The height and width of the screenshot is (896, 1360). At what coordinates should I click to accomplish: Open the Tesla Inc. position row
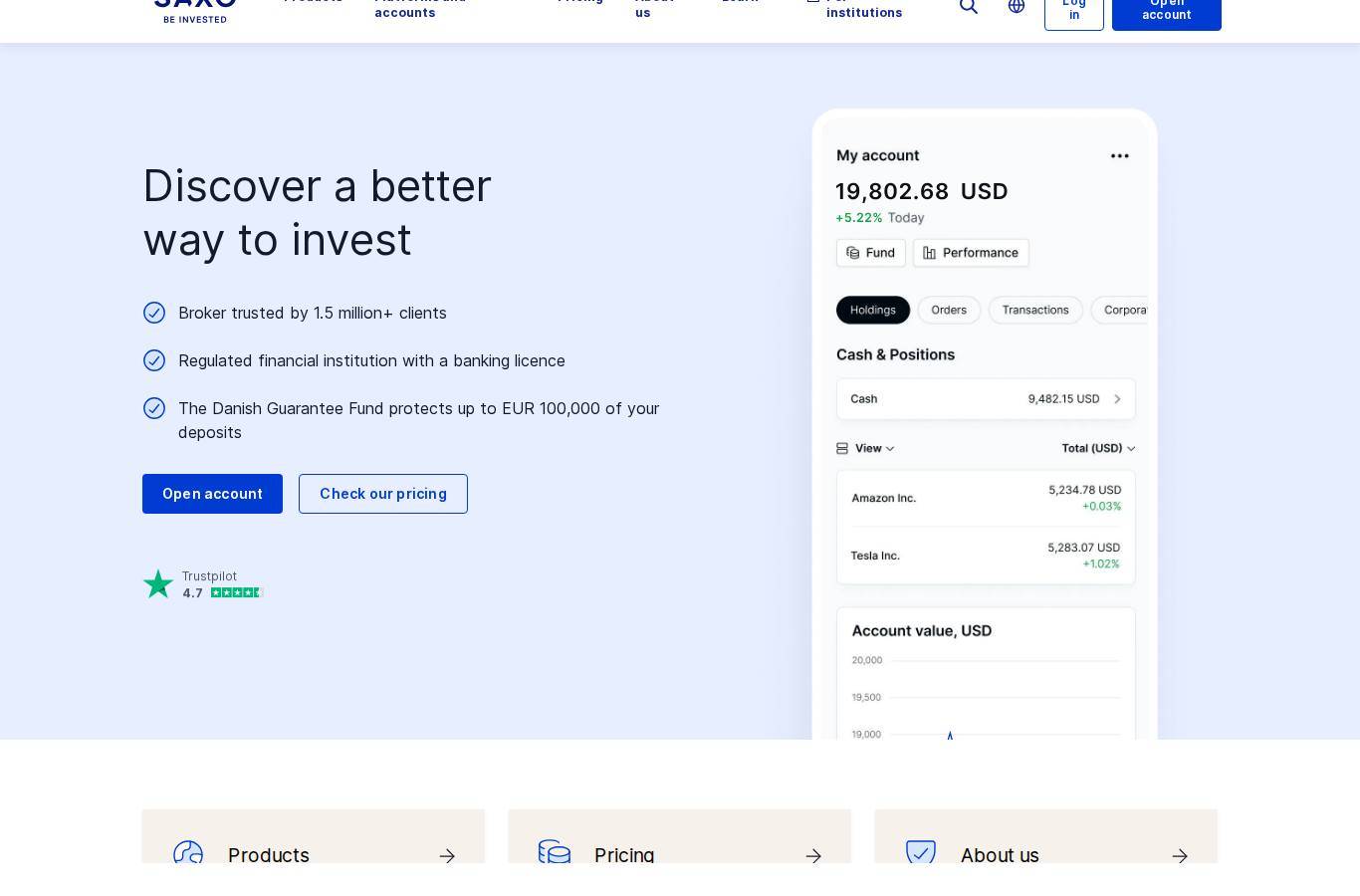[x=986, y=556]
